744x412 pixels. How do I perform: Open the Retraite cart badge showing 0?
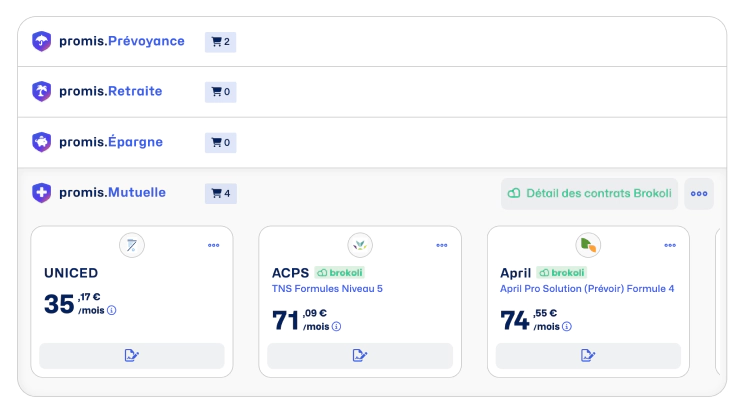click(221, 92)
